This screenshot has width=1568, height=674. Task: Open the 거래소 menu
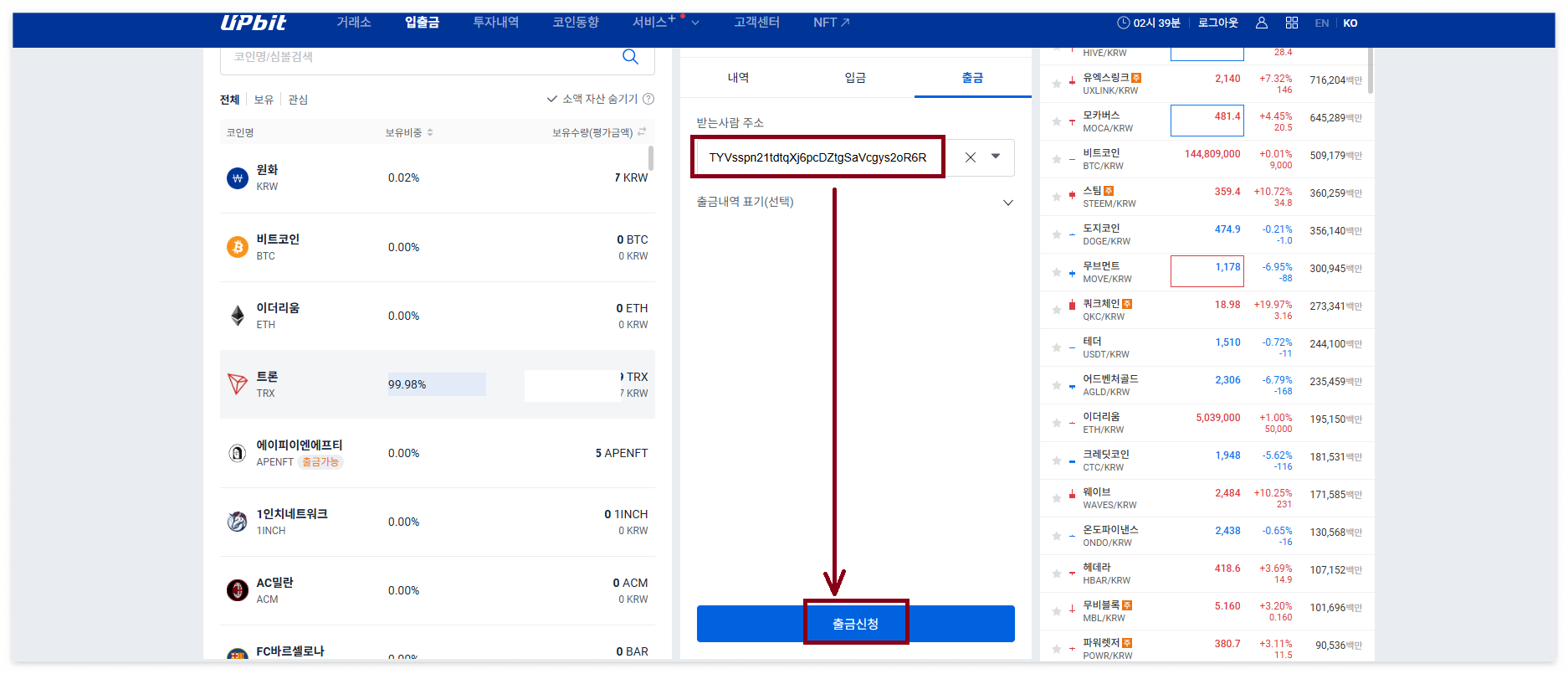354,23
